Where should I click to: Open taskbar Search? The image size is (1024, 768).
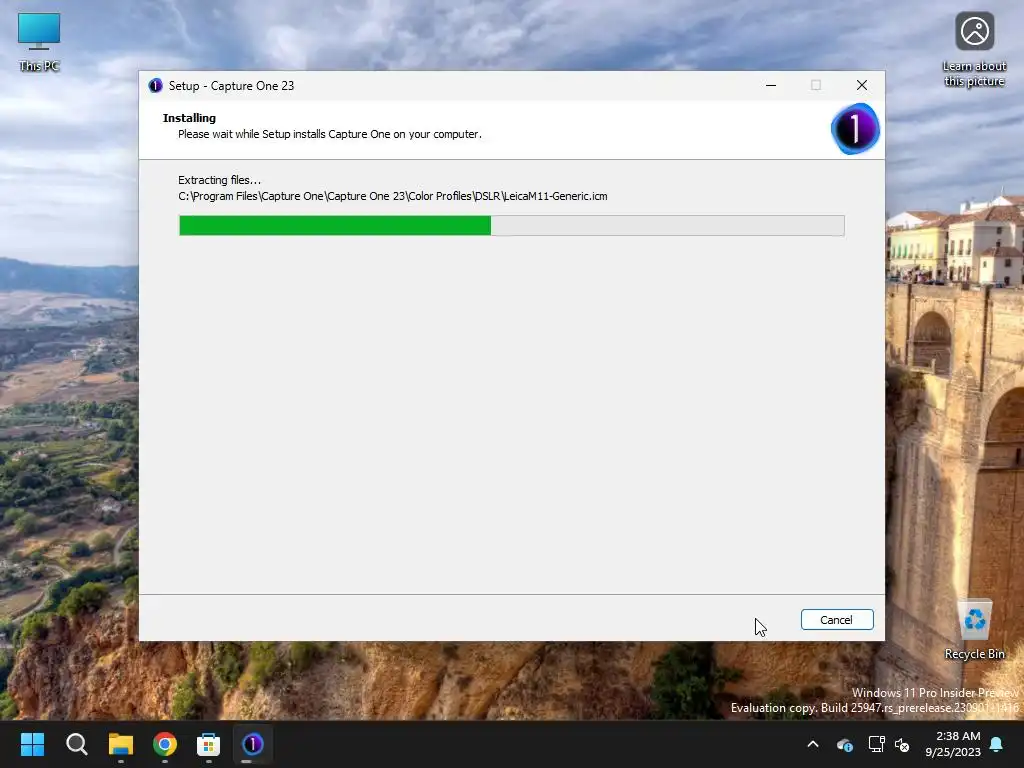click(76, 744)
